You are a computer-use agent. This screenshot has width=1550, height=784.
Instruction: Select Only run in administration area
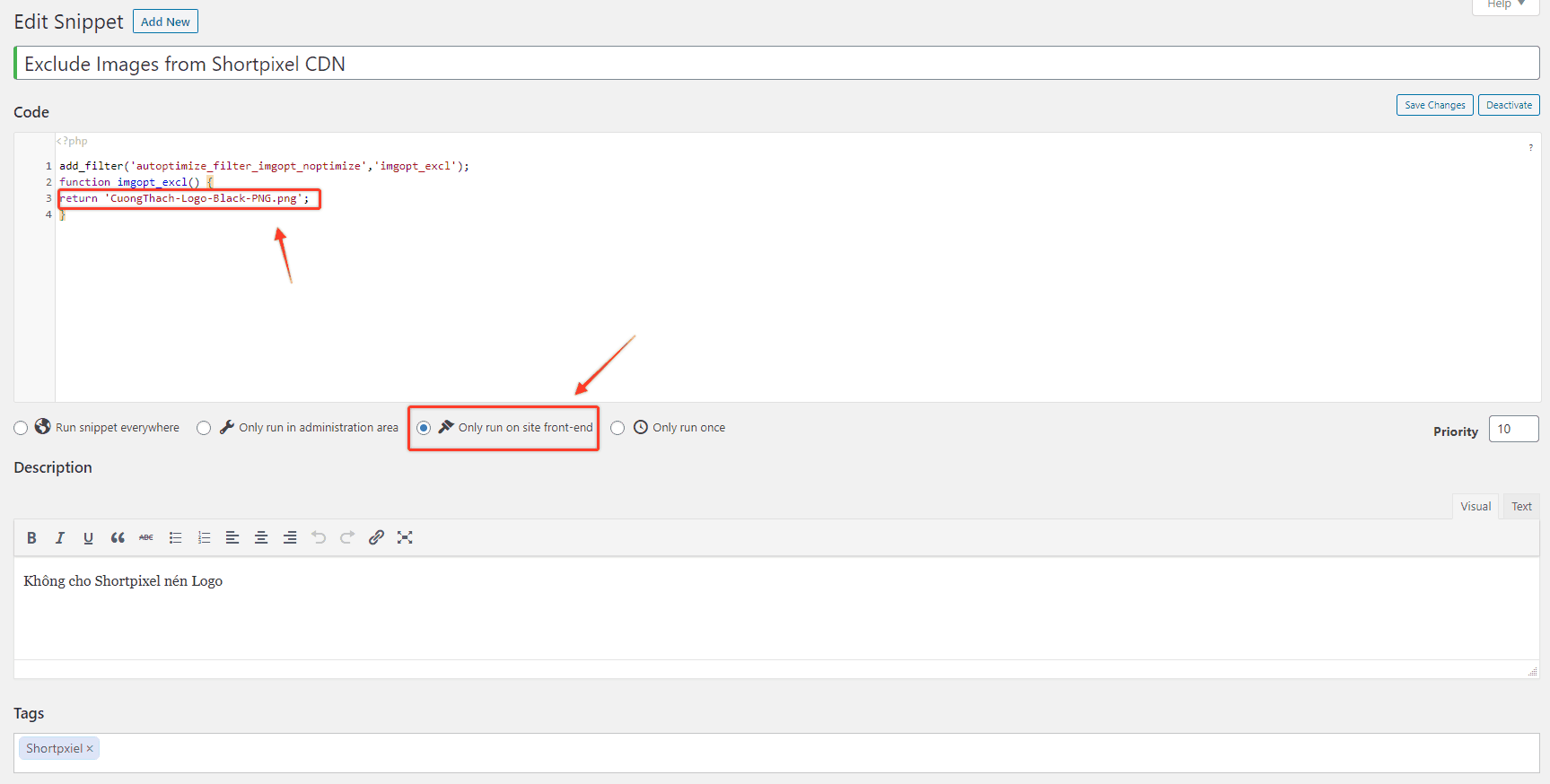[204, 428]
